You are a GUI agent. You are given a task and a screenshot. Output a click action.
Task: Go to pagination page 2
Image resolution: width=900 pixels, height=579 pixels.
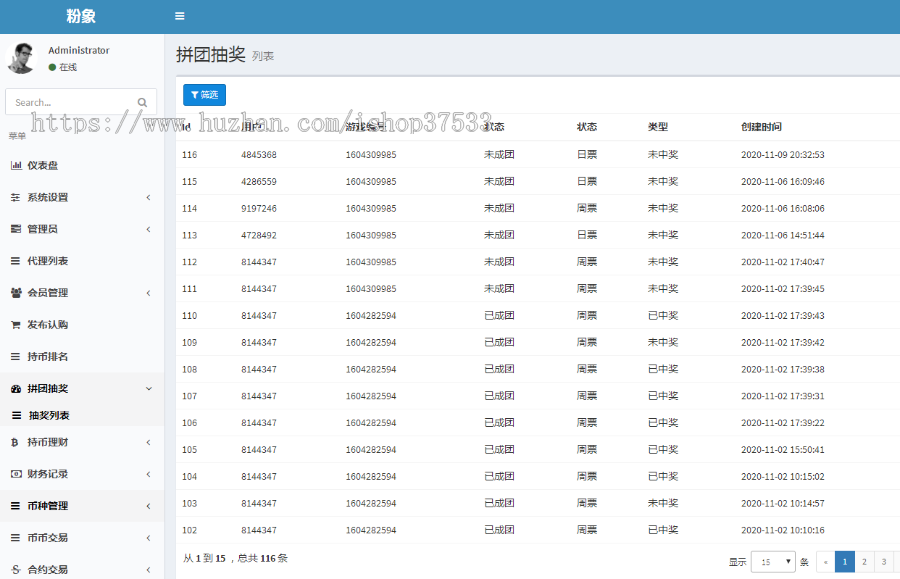coord(864,562)
